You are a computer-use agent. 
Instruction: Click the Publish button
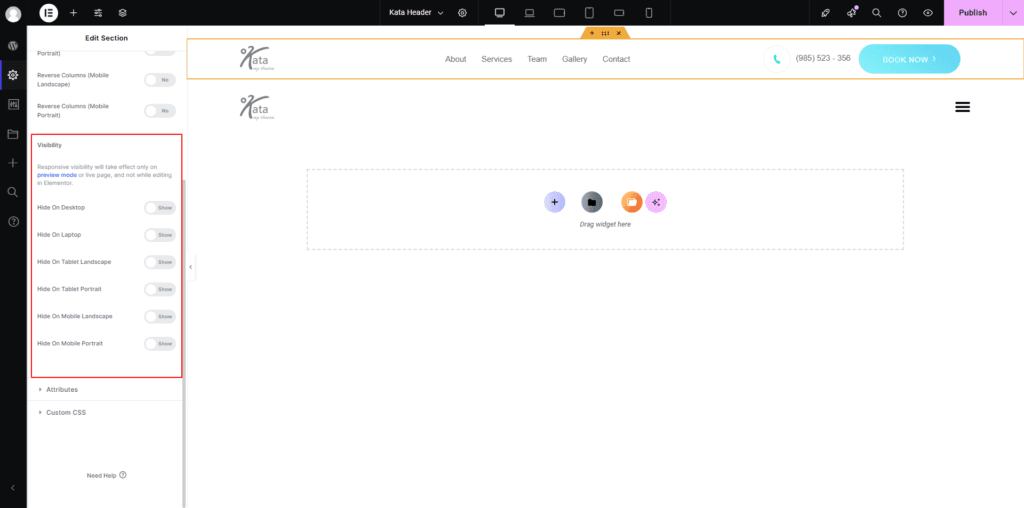pyautogui.click(x=973, y=12)
